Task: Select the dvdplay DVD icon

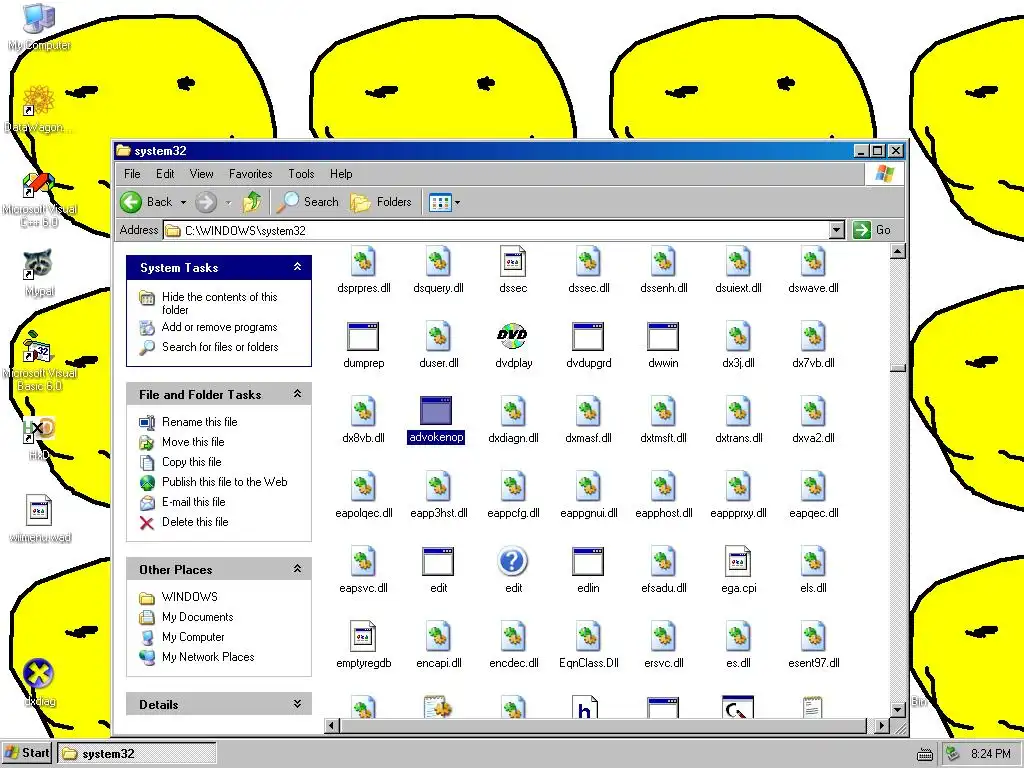Action: click(513, 336)
